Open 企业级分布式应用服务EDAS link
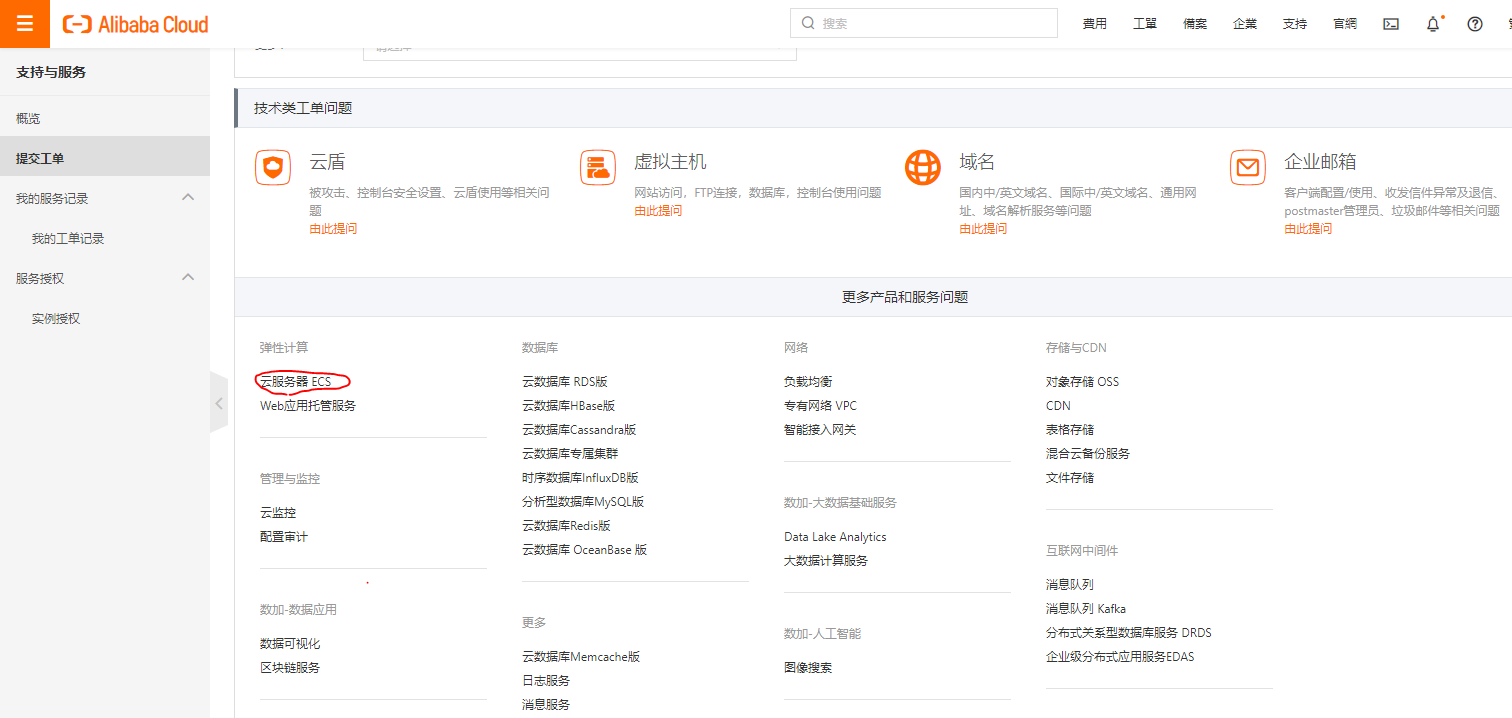 pyautogui.click(x=1120, y=657)
